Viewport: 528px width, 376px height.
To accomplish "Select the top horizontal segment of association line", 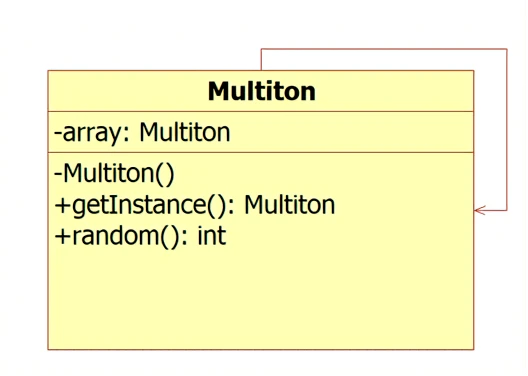I will [384, 49].
